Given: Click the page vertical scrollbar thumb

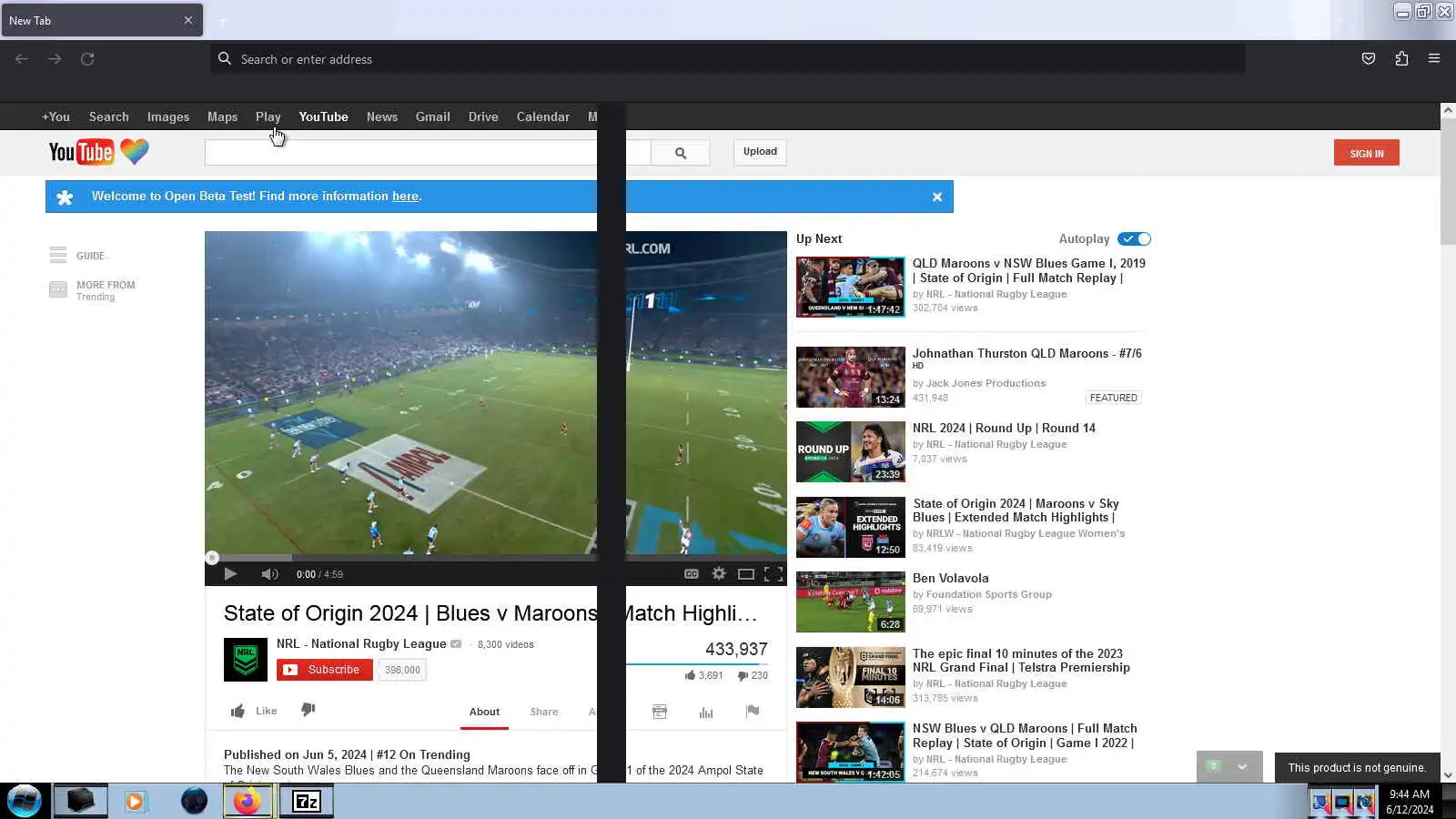Looking at the screenshot, I should (1448, 182).
